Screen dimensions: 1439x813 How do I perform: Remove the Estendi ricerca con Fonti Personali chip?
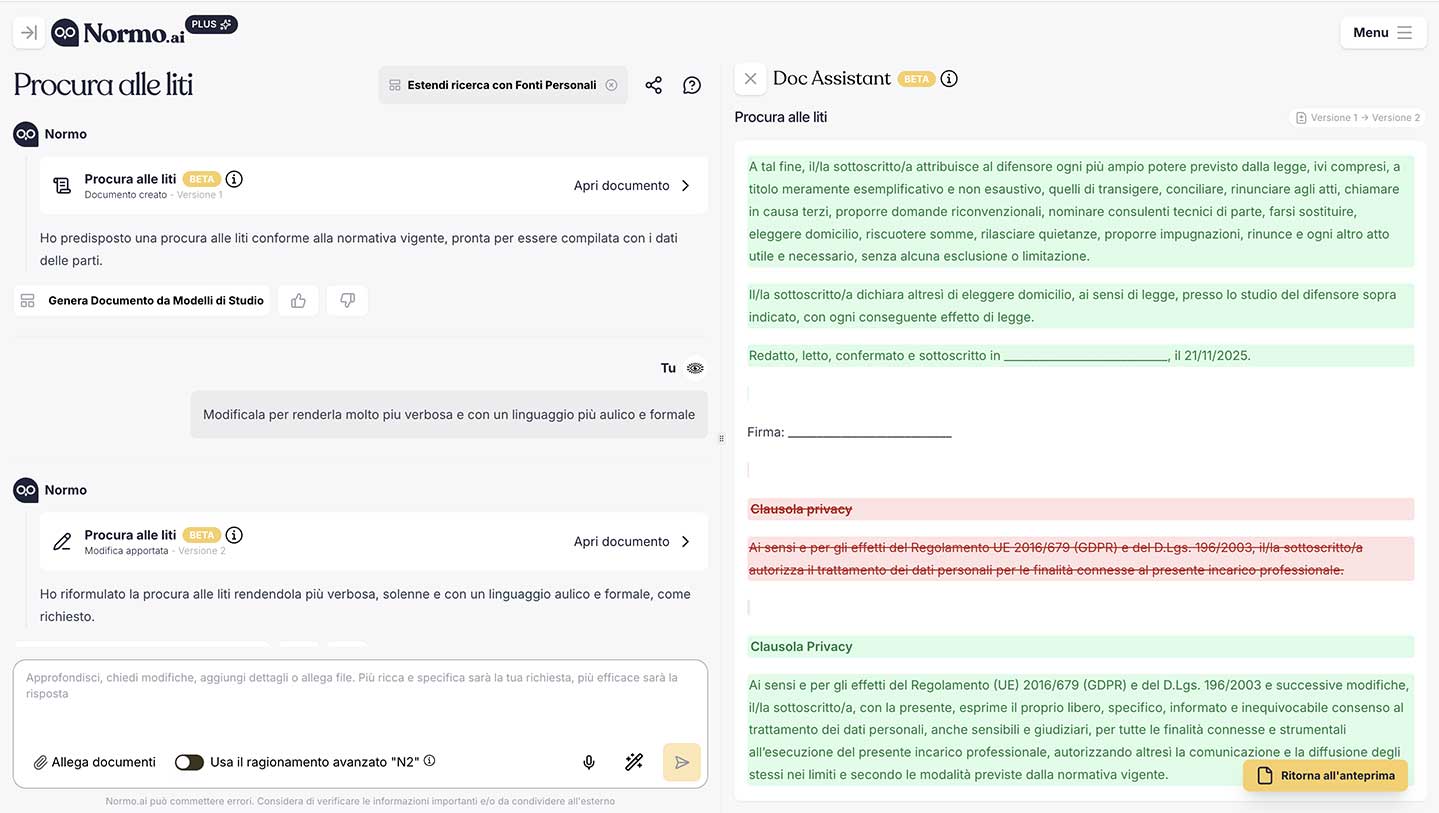click(611, 85)
